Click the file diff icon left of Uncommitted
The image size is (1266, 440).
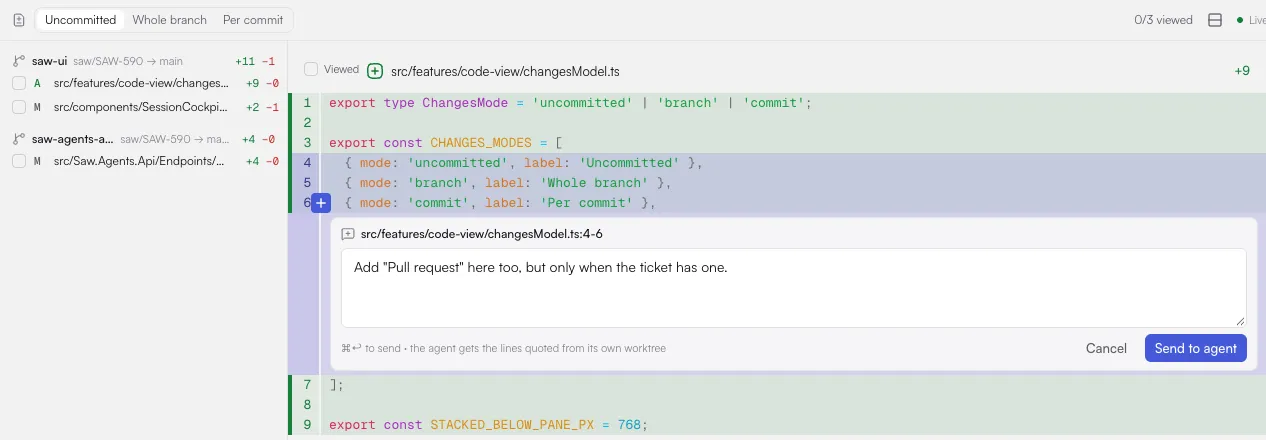[18, 20]
